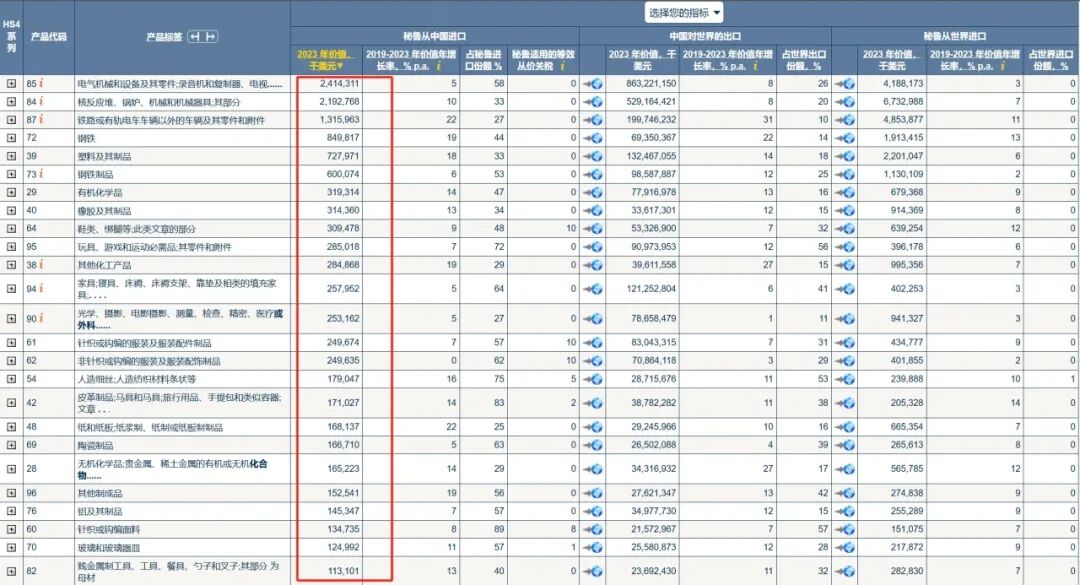Collapse the product label column with left arrow

click(x=196, y=37)
